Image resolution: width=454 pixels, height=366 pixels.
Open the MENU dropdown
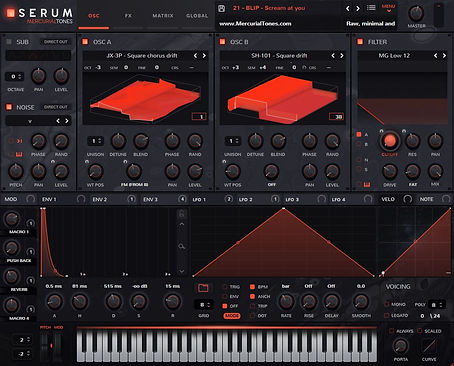pyautogui.click(x=388, y=8)
